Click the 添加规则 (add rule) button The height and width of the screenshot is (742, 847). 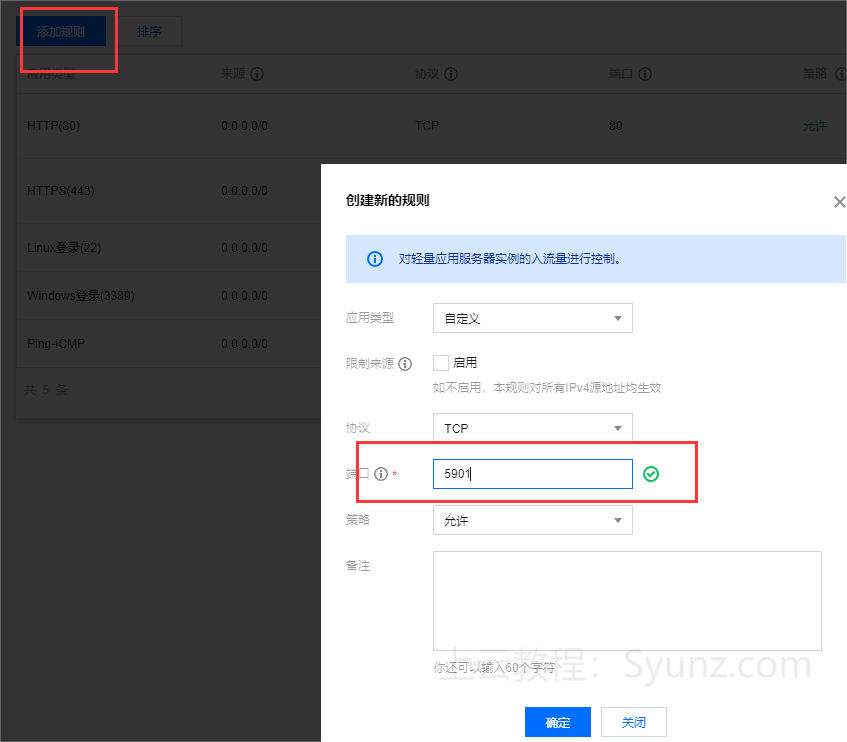[61, 31]
